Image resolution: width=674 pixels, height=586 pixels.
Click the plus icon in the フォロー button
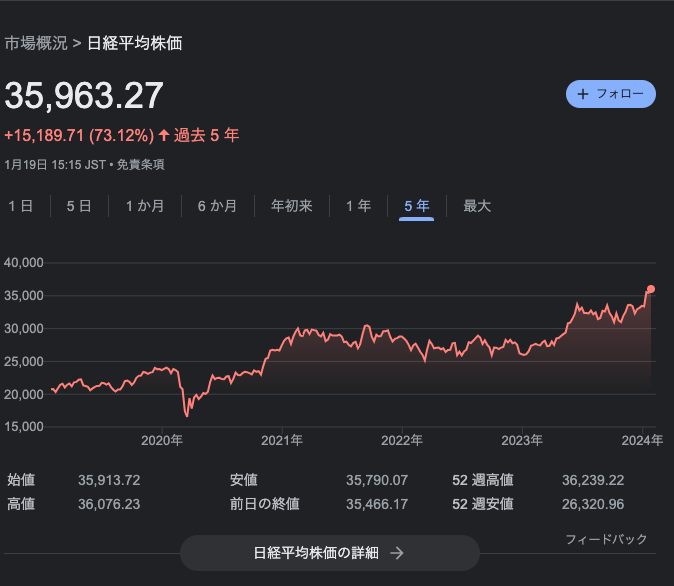point(582,94)
